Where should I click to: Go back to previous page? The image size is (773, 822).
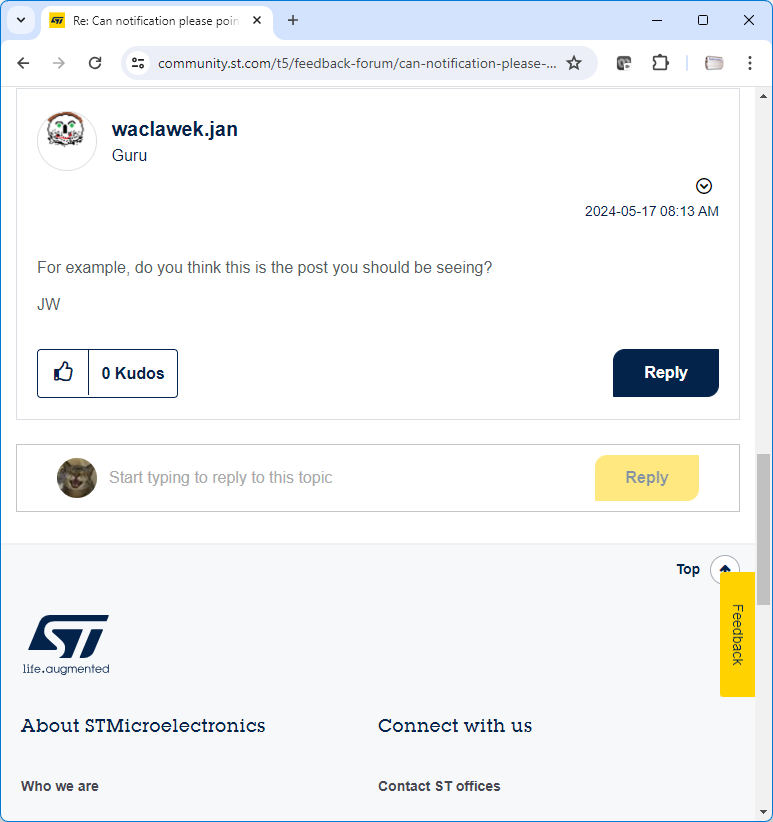coord(24,63)
